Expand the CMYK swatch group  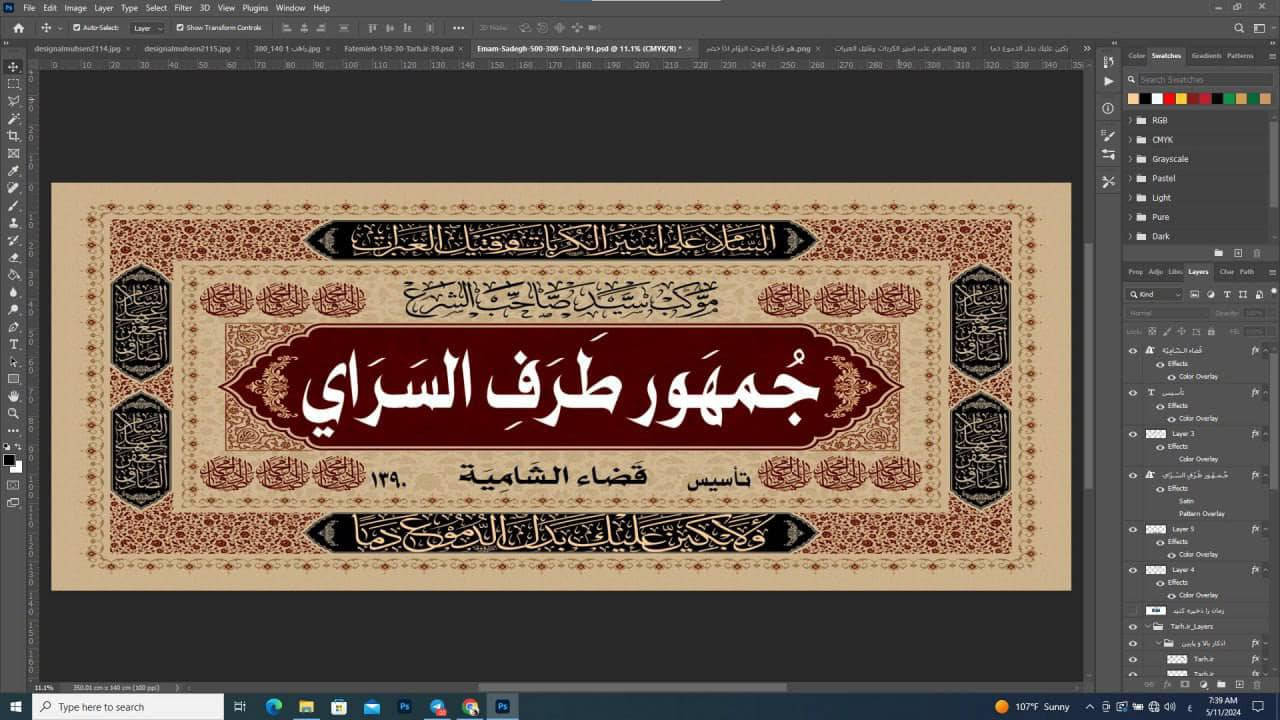coord(1131,139)
